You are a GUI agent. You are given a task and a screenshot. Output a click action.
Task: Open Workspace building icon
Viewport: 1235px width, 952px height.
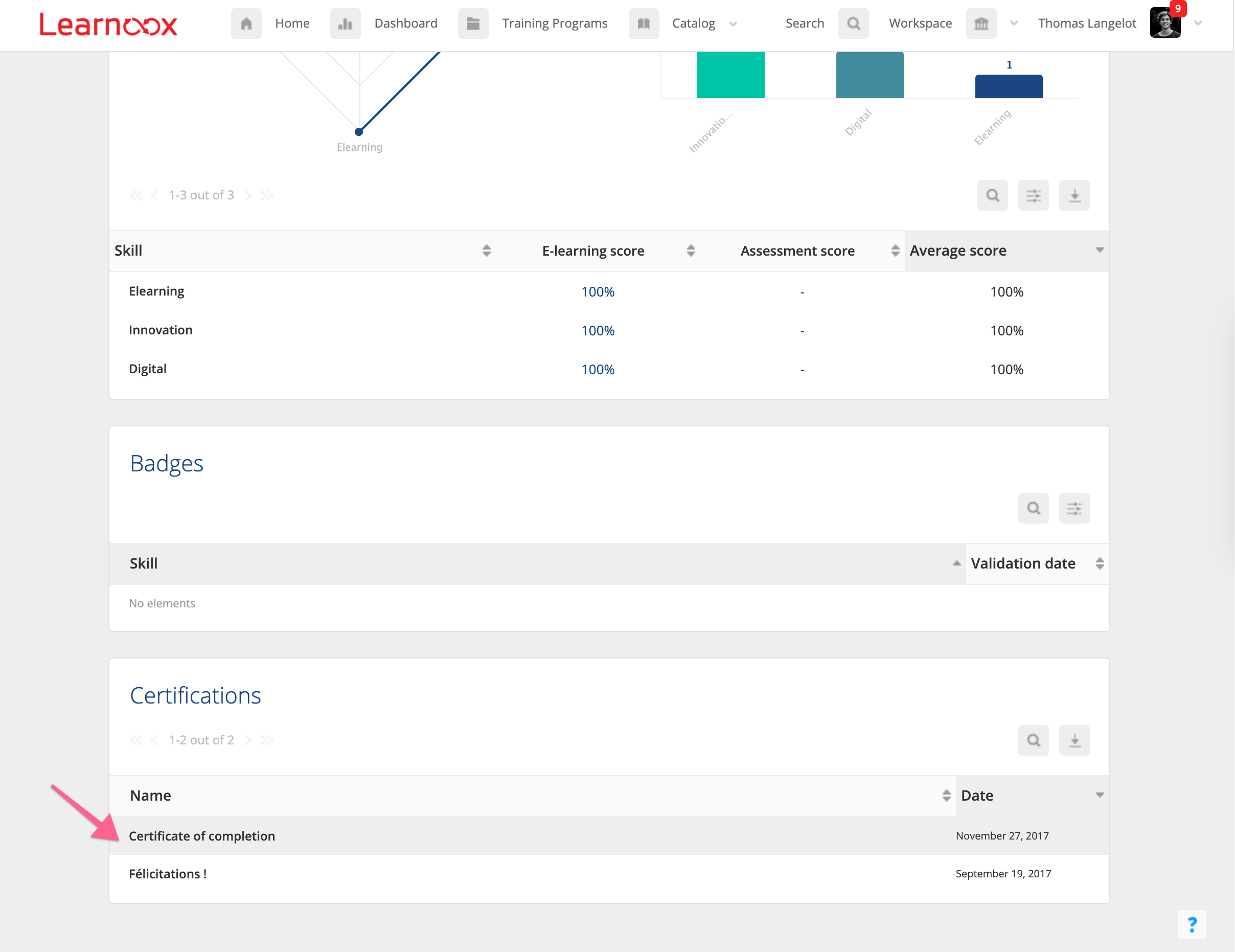pos(981,23)
